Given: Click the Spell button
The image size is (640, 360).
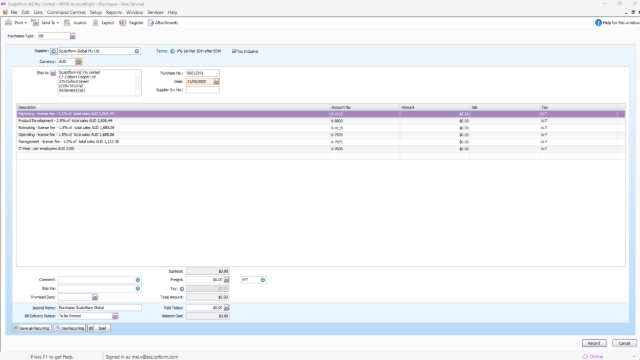Looking at the screenshot, I should coord(99,328).
